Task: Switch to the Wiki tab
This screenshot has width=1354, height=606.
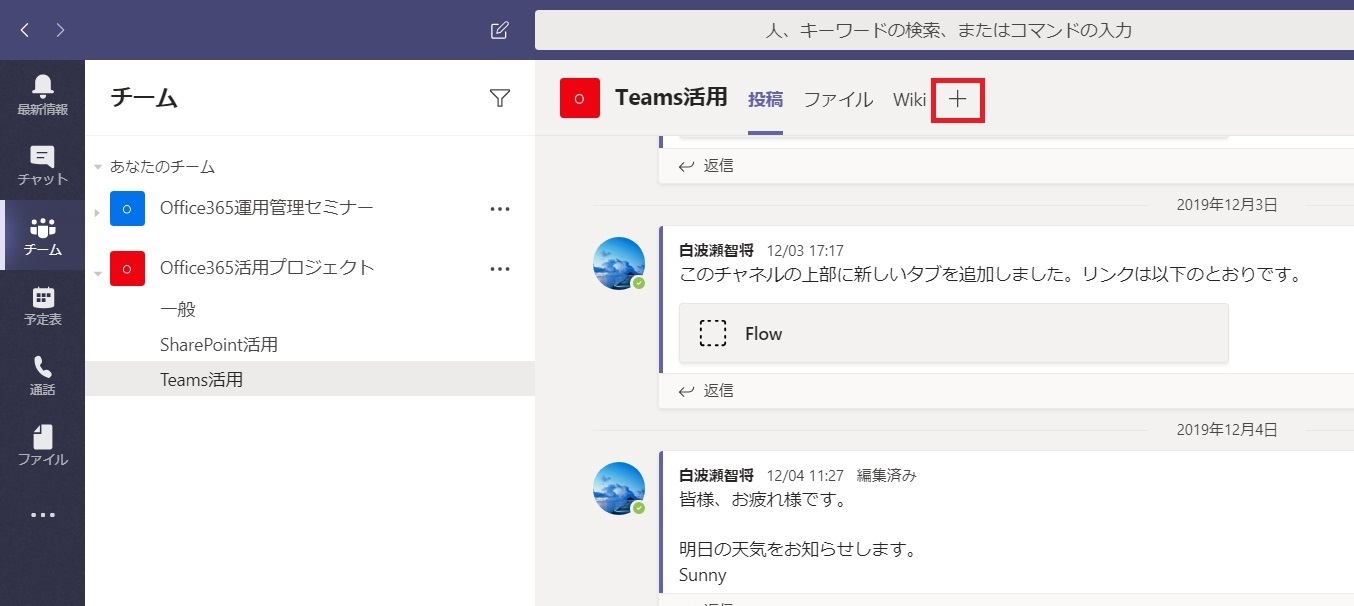Action: coord(910,99)
